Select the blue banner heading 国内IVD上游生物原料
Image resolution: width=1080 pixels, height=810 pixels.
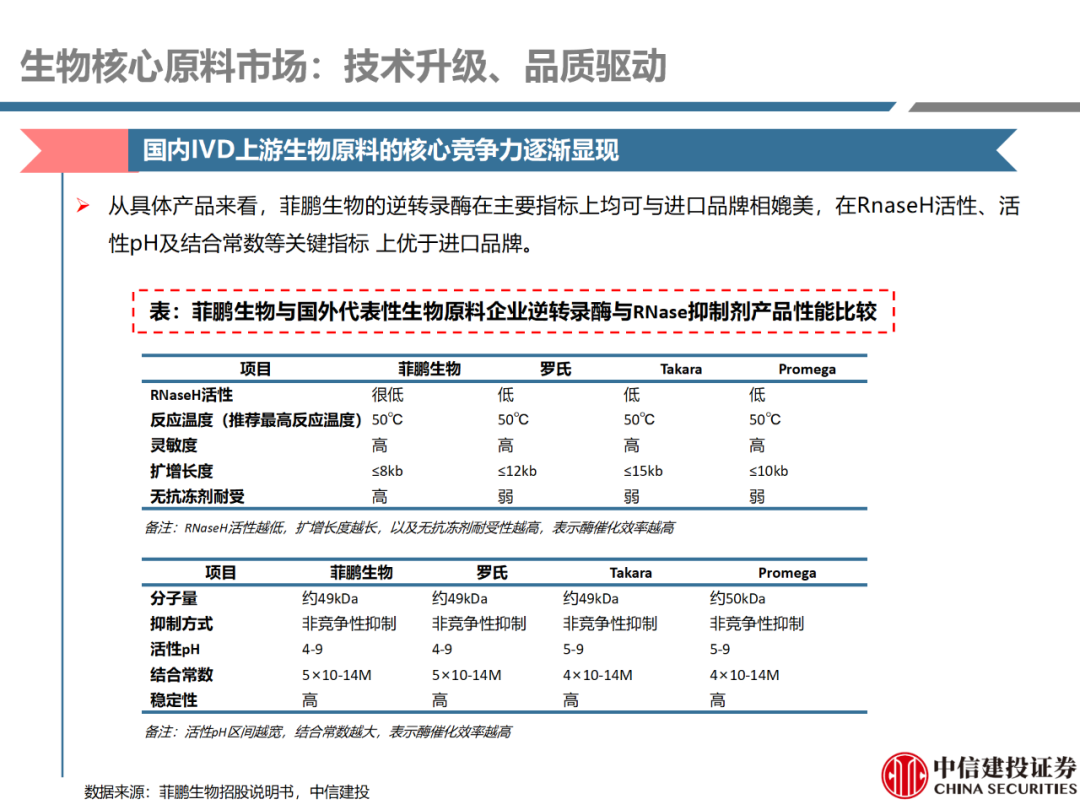point(380,150)
